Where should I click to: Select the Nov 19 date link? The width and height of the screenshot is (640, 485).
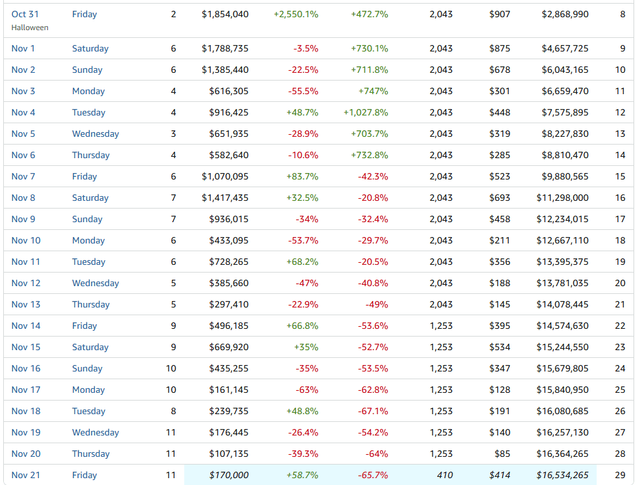pyautogui.click(x=26, y=432)
